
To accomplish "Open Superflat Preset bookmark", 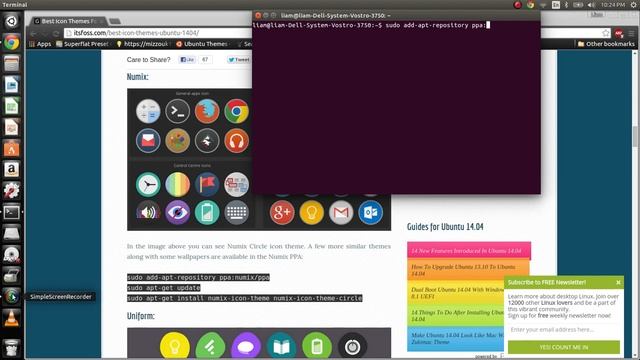I will (82, 44).
